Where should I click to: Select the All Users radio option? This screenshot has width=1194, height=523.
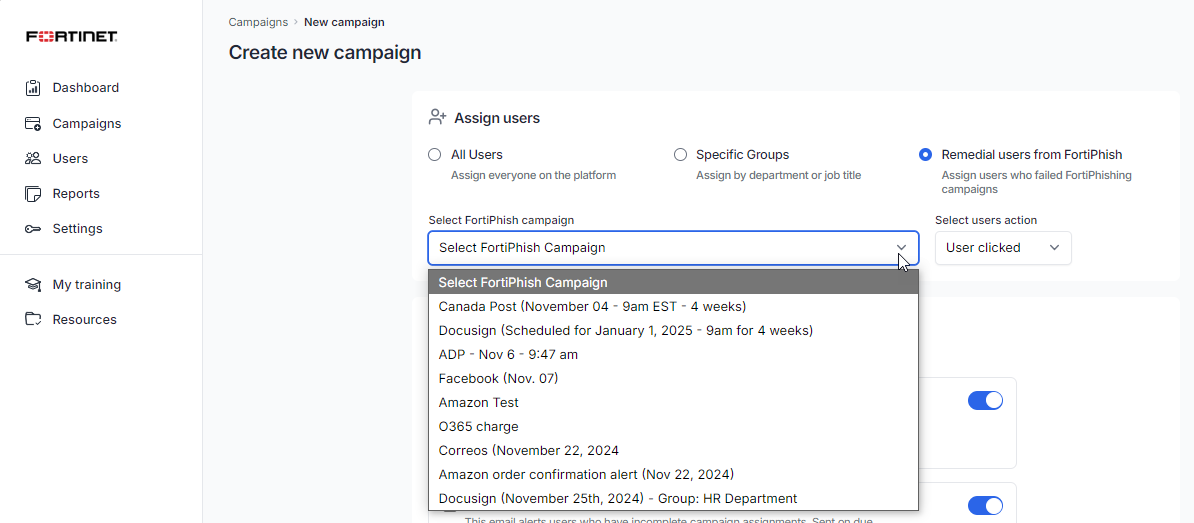[435, 155]
